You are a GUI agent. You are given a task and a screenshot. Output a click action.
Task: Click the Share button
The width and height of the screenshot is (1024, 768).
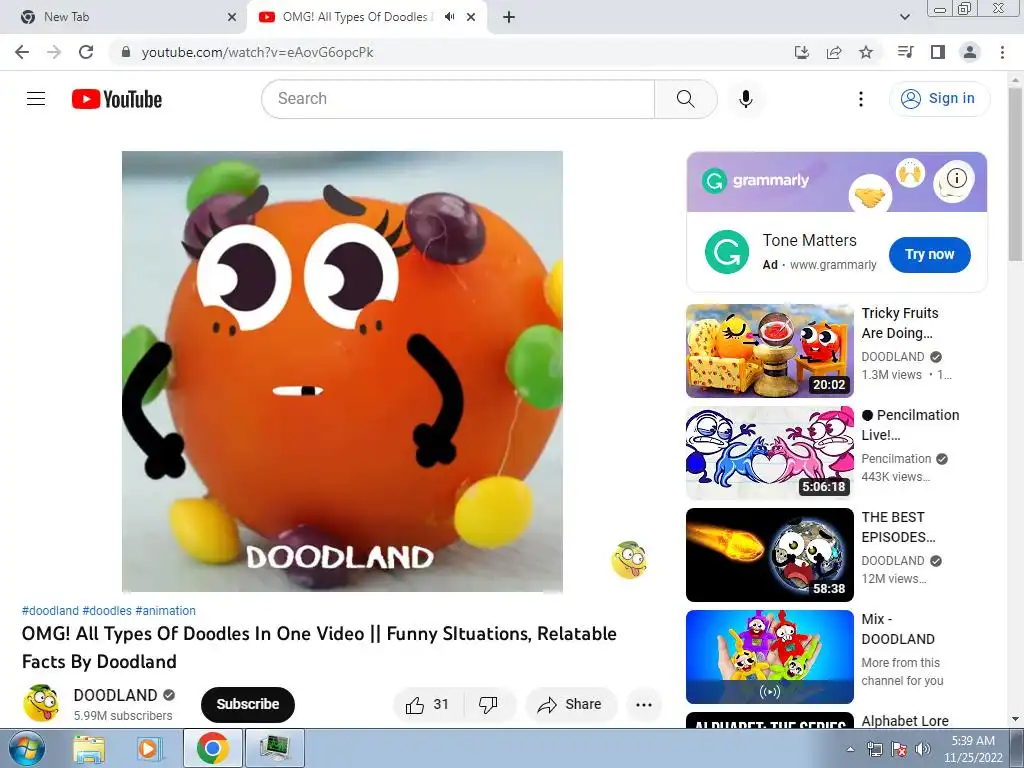coord(569,705)
